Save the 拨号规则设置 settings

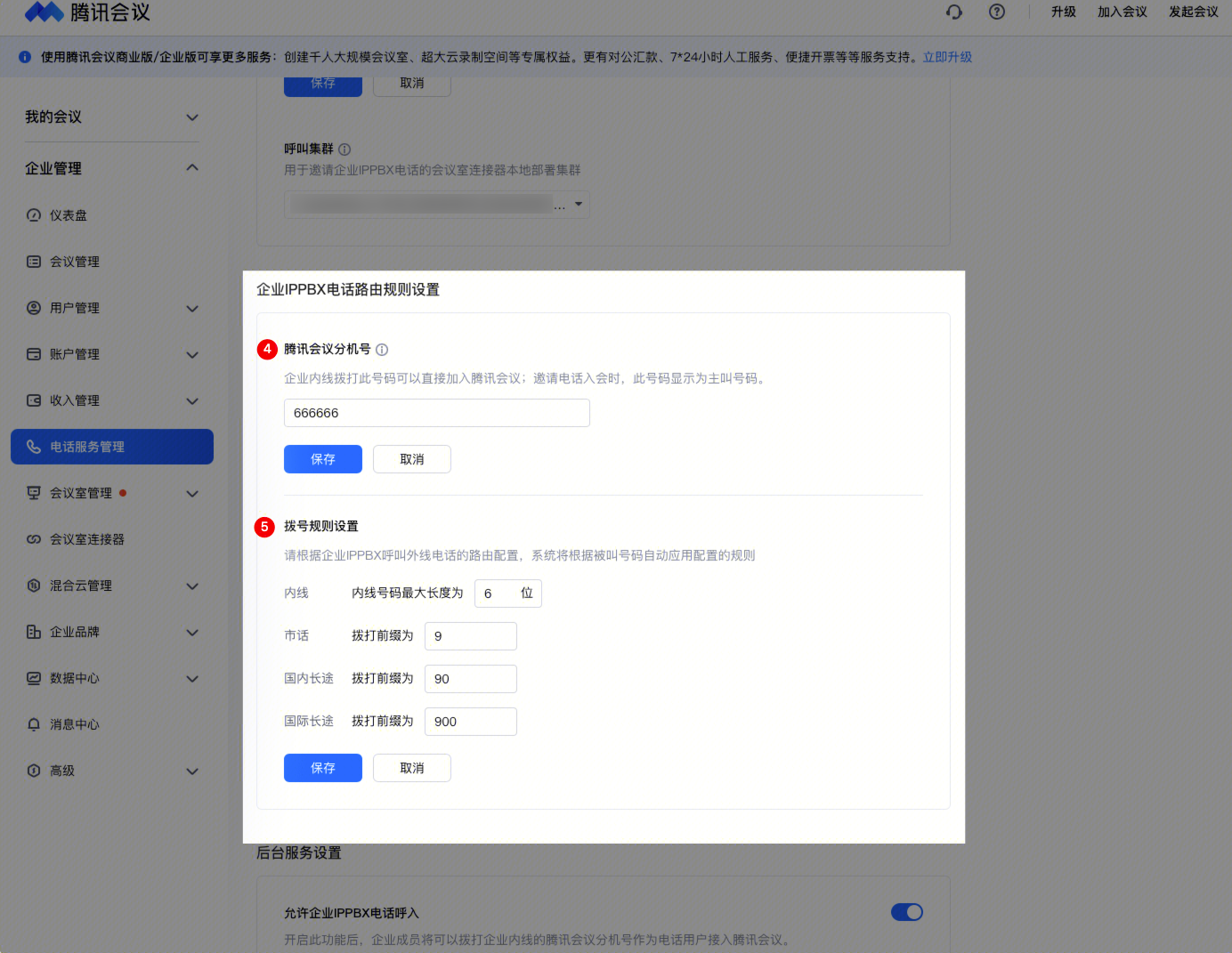(323, 768)
